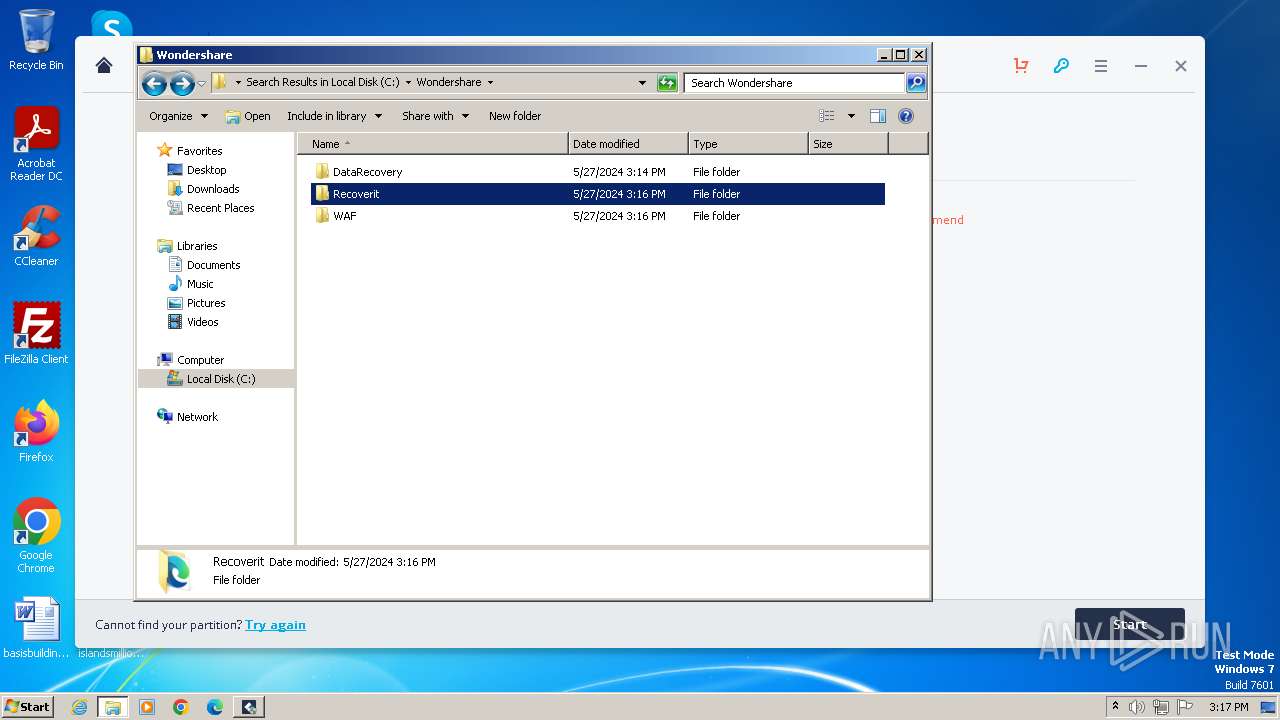Open the Recoverit hamburger menu
This screenshot has height=720, width=1280.
pos(1101,66)
